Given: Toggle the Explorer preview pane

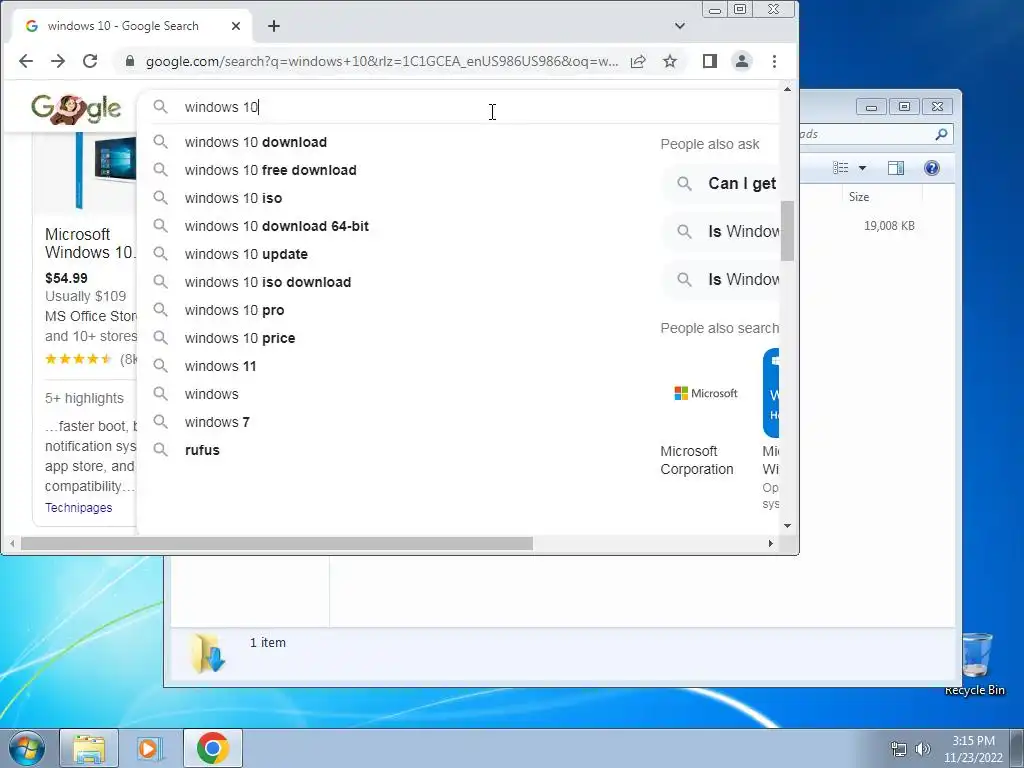Looking at the screenshot, I should pos(896,168).
